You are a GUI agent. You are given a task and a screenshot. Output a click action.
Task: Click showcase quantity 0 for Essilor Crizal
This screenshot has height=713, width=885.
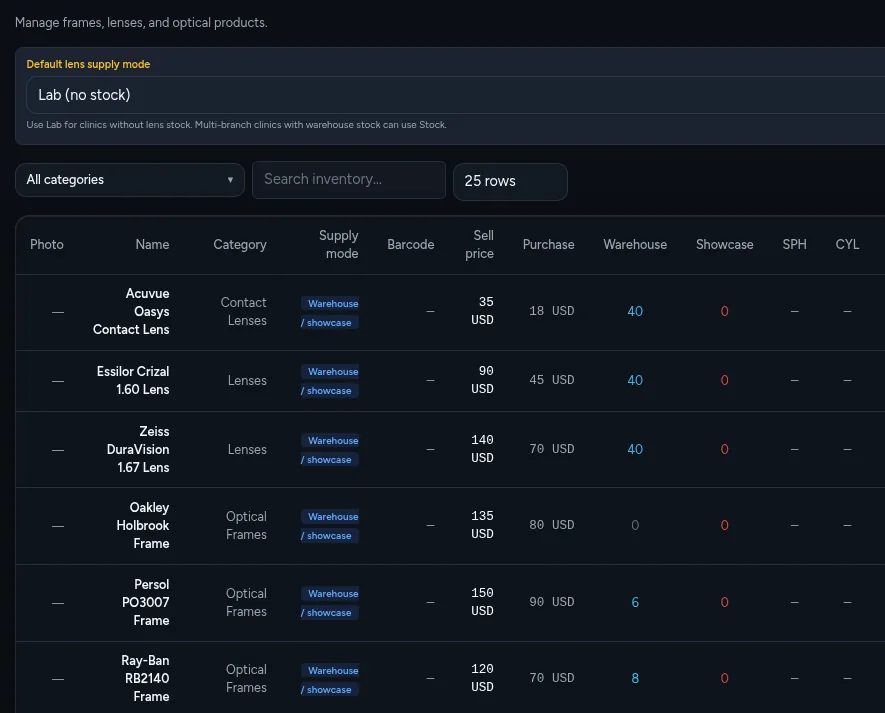pyautogui.click(x=725, y=380)
